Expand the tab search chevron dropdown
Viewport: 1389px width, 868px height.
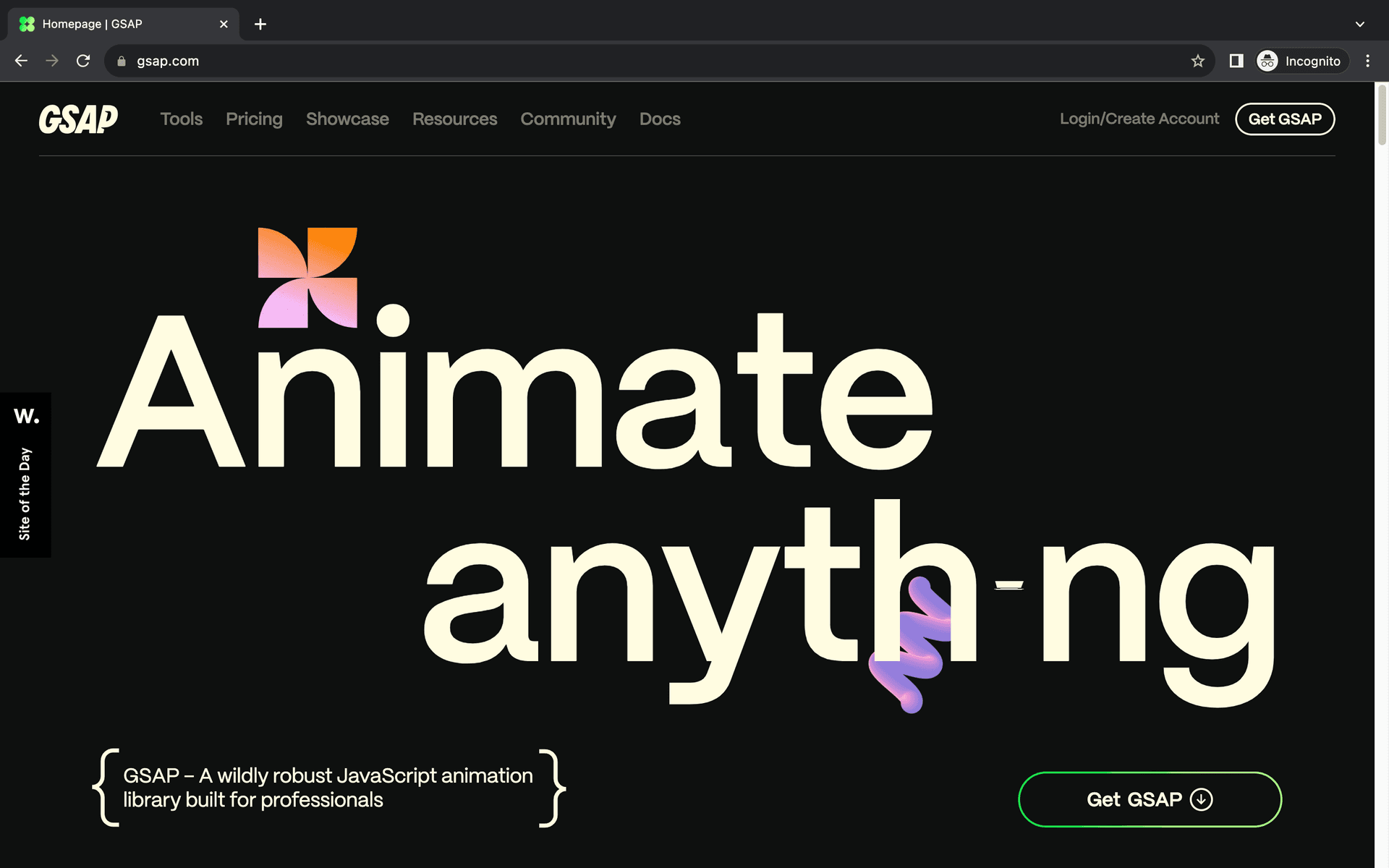pyautogui.click(x=1360, y=24)
